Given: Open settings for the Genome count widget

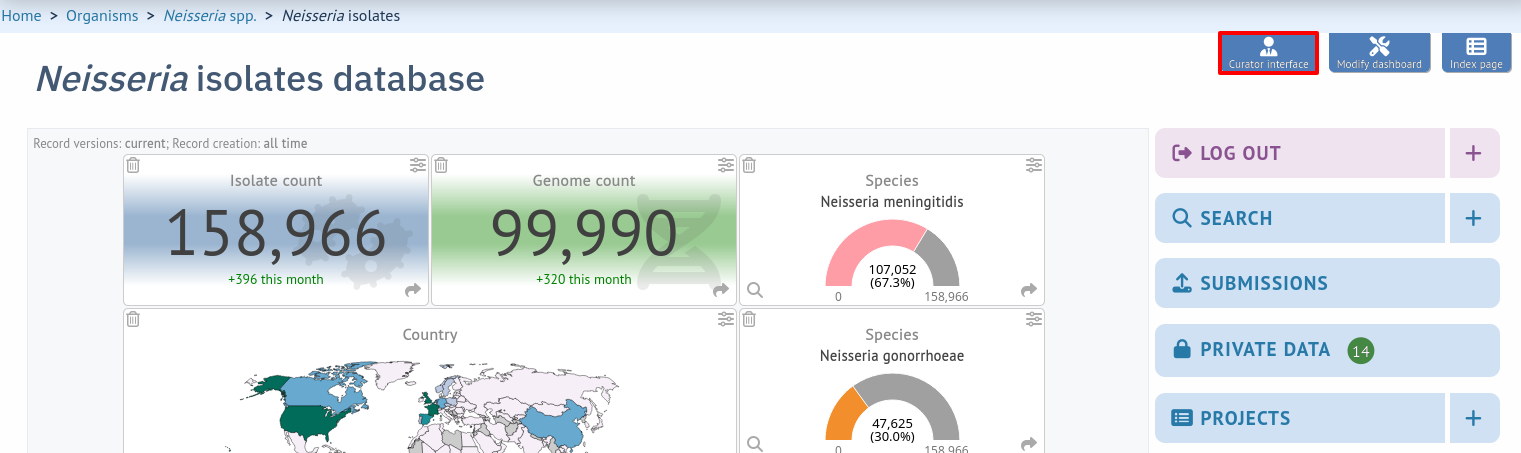Looking at the screenshot, I should pyautogui.click(x=726, y=165).
